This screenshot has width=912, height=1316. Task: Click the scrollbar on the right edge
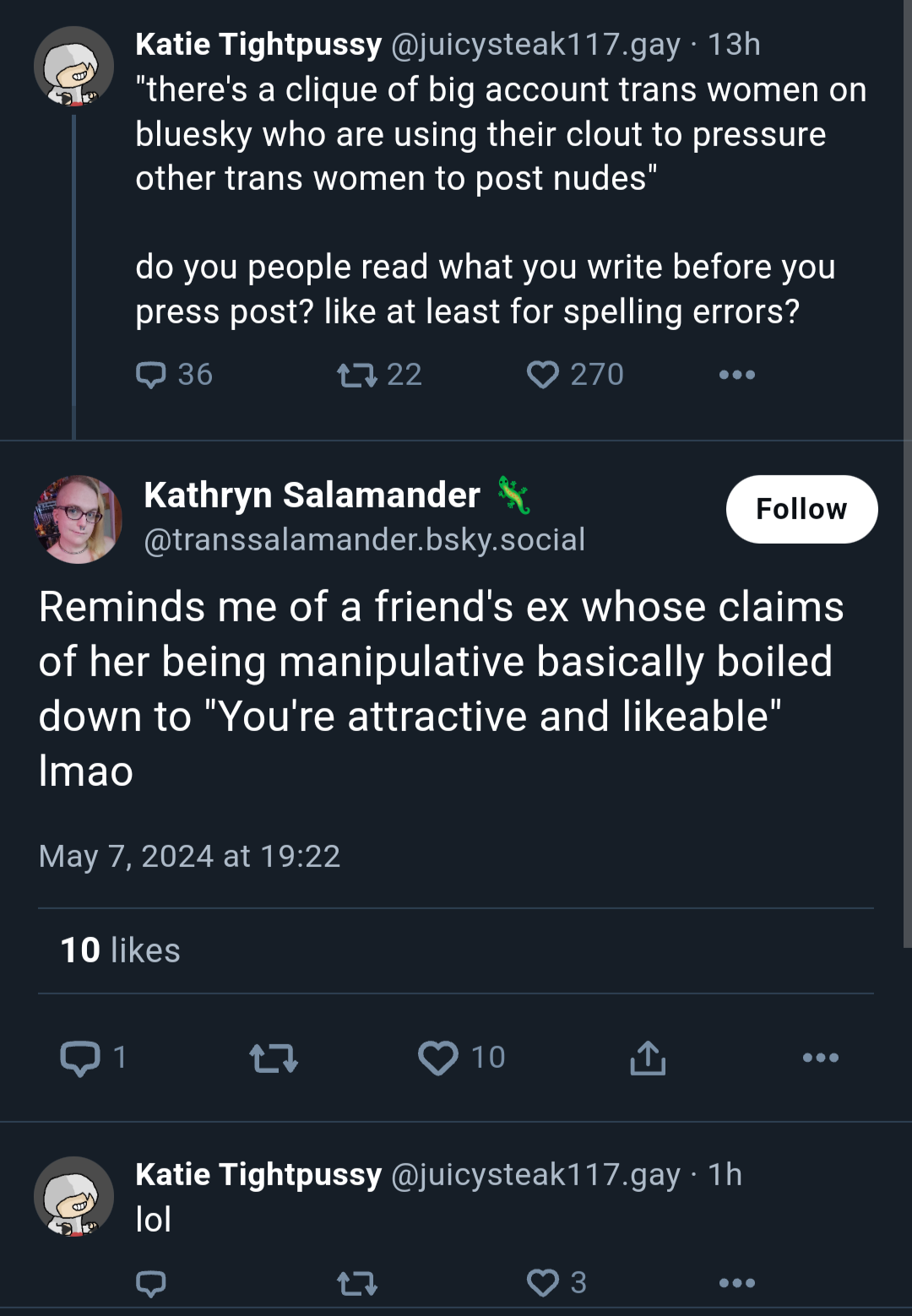(907, 473)
